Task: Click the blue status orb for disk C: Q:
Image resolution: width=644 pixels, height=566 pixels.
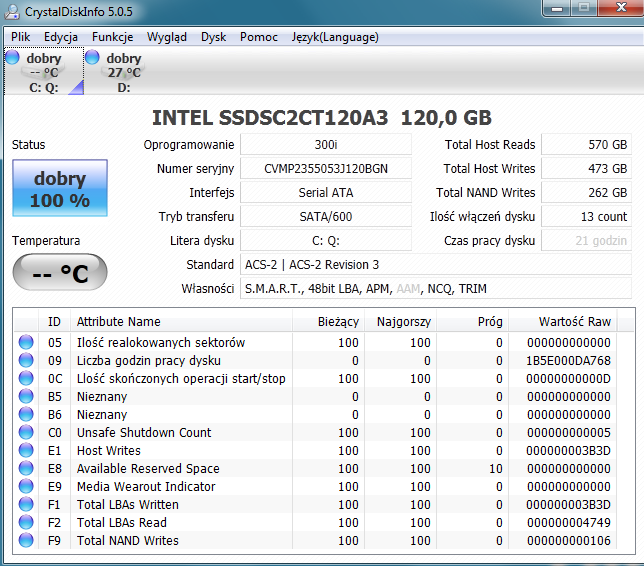Action: point(12,57)
